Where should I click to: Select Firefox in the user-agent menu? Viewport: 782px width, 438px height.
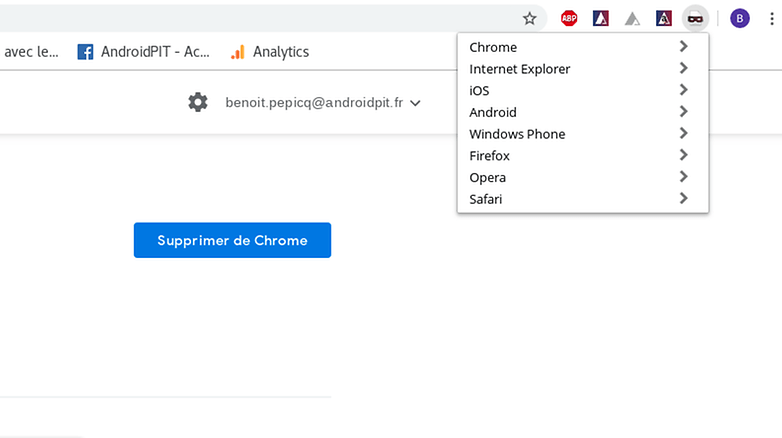(583, 156)
